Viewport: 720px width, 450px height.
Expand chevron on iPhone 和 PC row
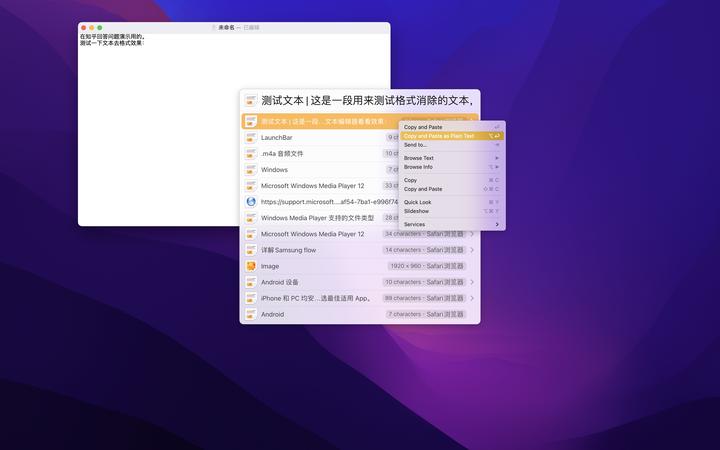click(472, 298)
